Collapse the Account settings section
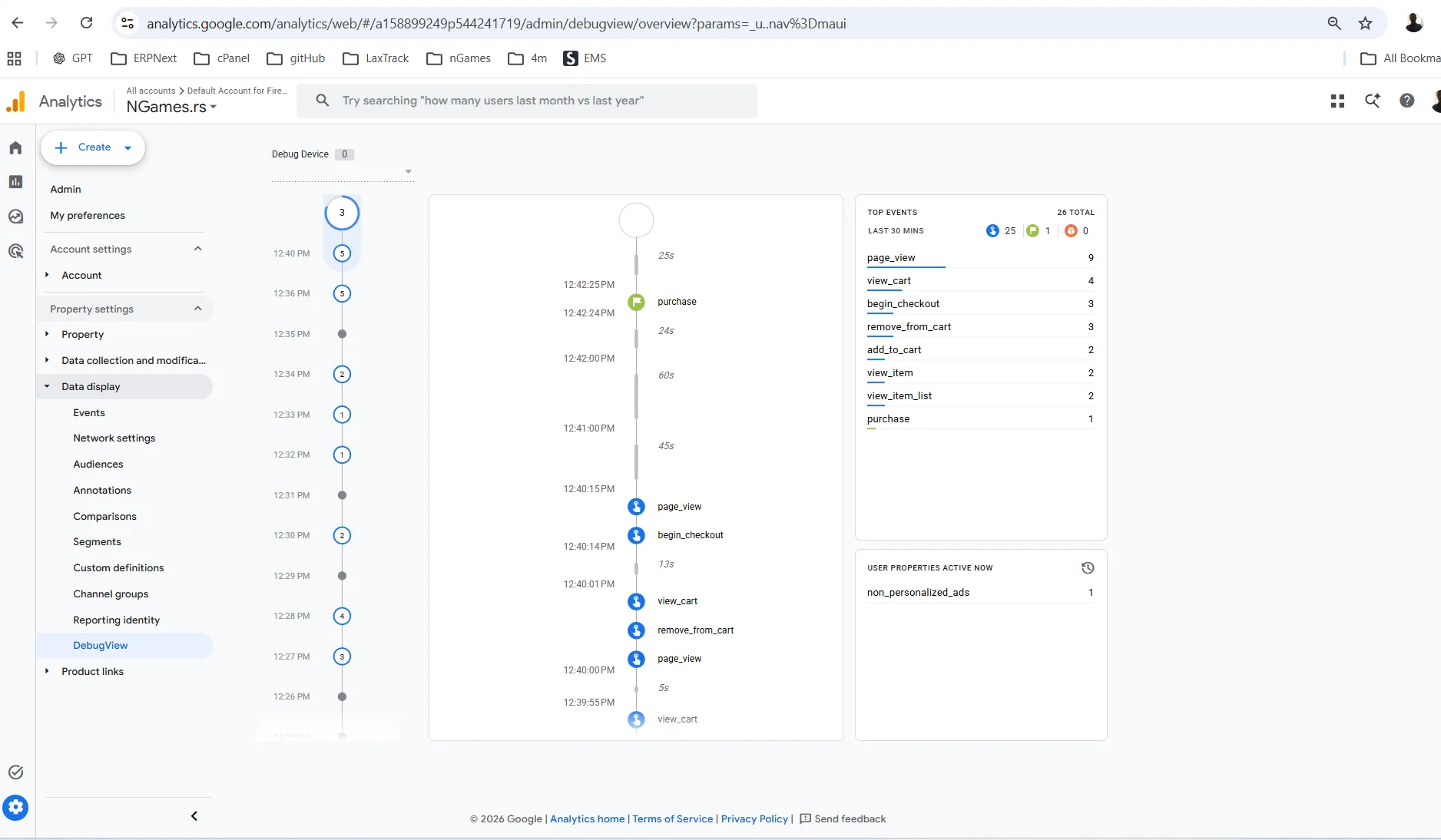This screenshot has height=840, width=1441. 198,249
